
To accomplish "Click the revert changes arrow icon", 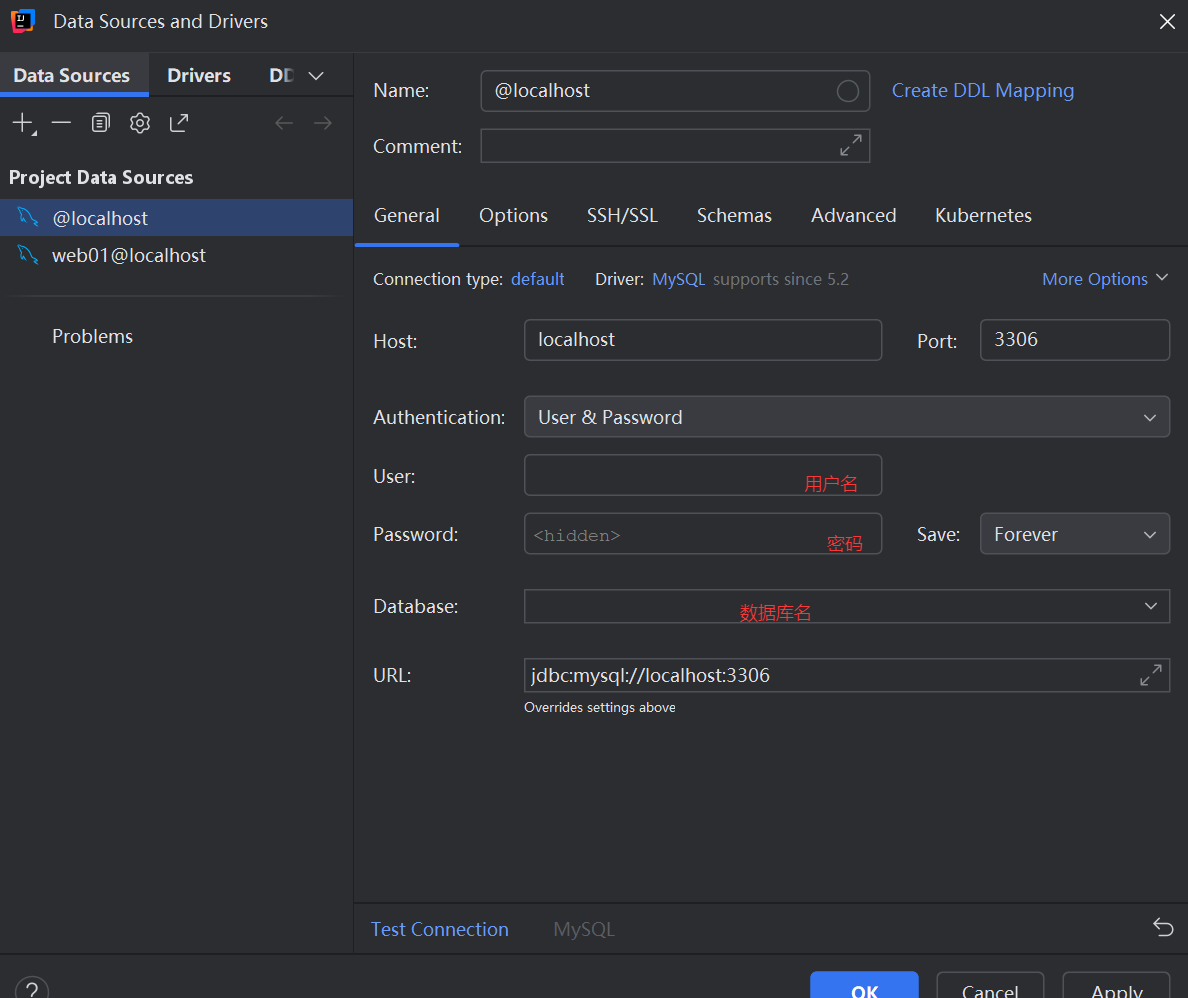I will 1163,927.
